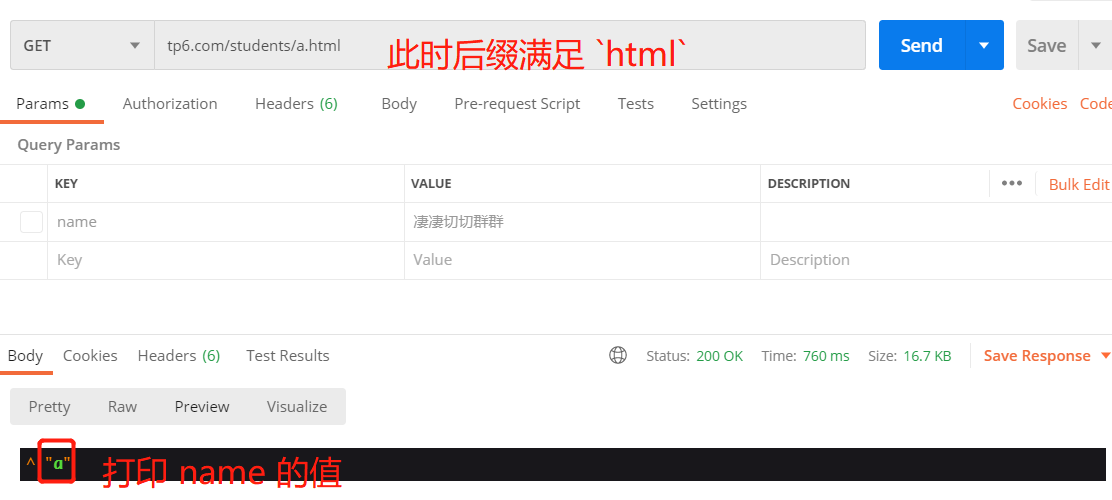Switch to the Authorization tab
This screenshot has width=1112, height=500.
click(170, 104)
